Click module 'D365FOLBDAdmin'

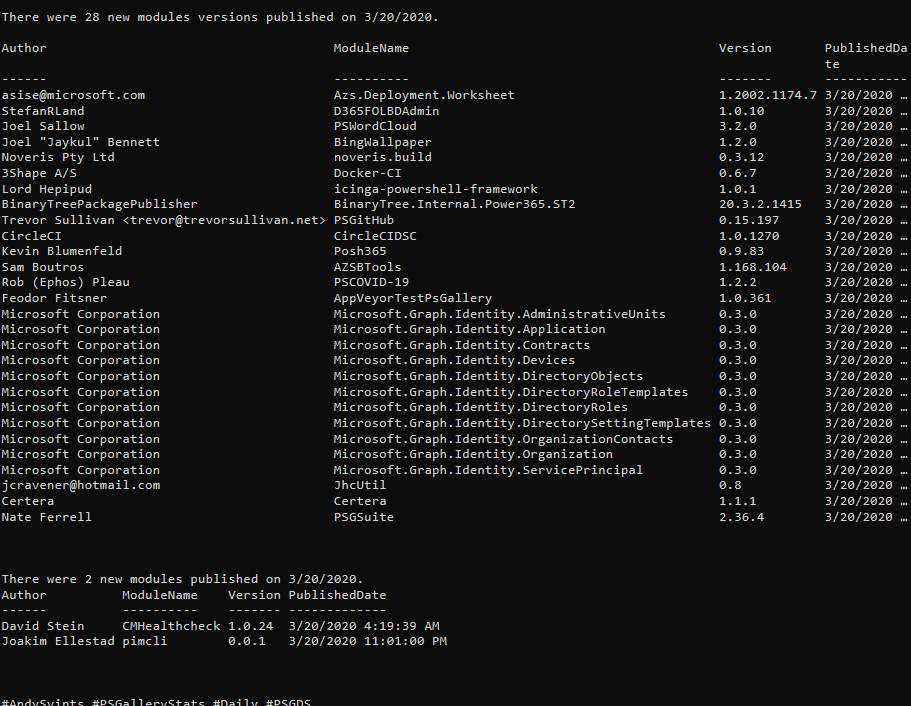tap(386, 111)
